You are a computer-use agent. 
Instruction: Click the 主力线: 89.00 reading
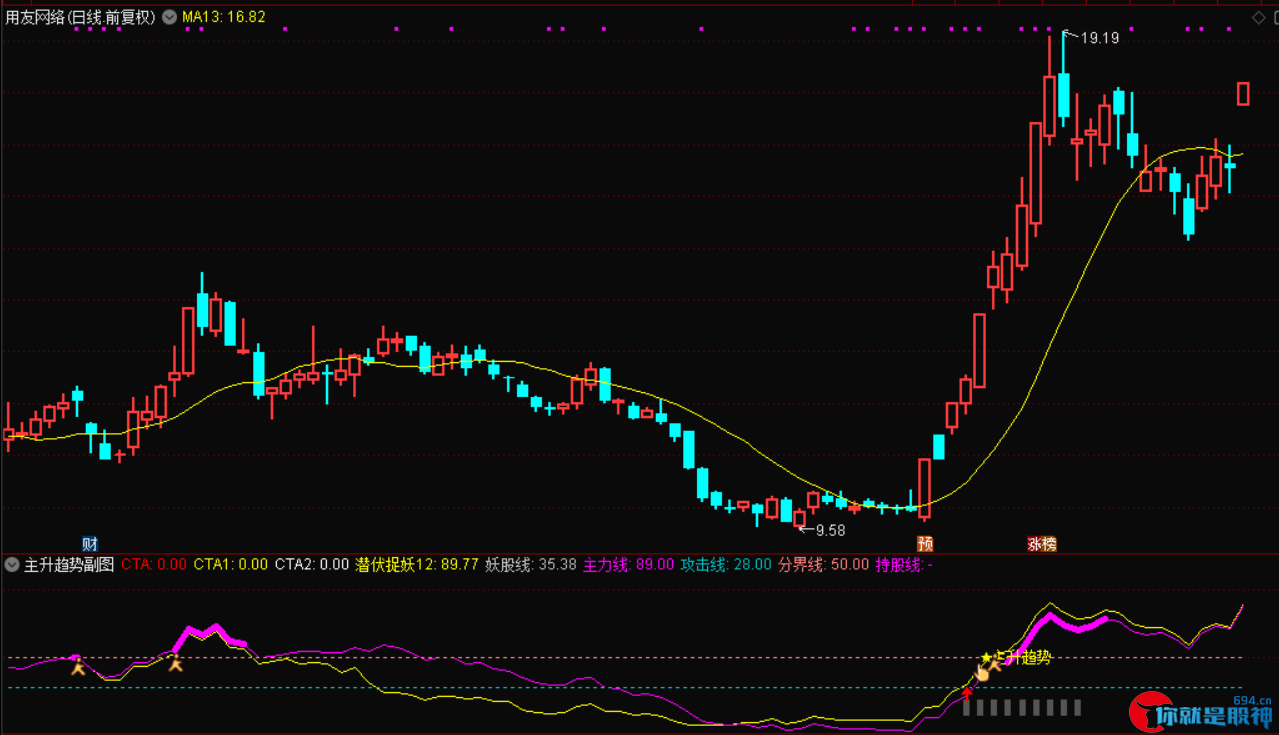629,564
